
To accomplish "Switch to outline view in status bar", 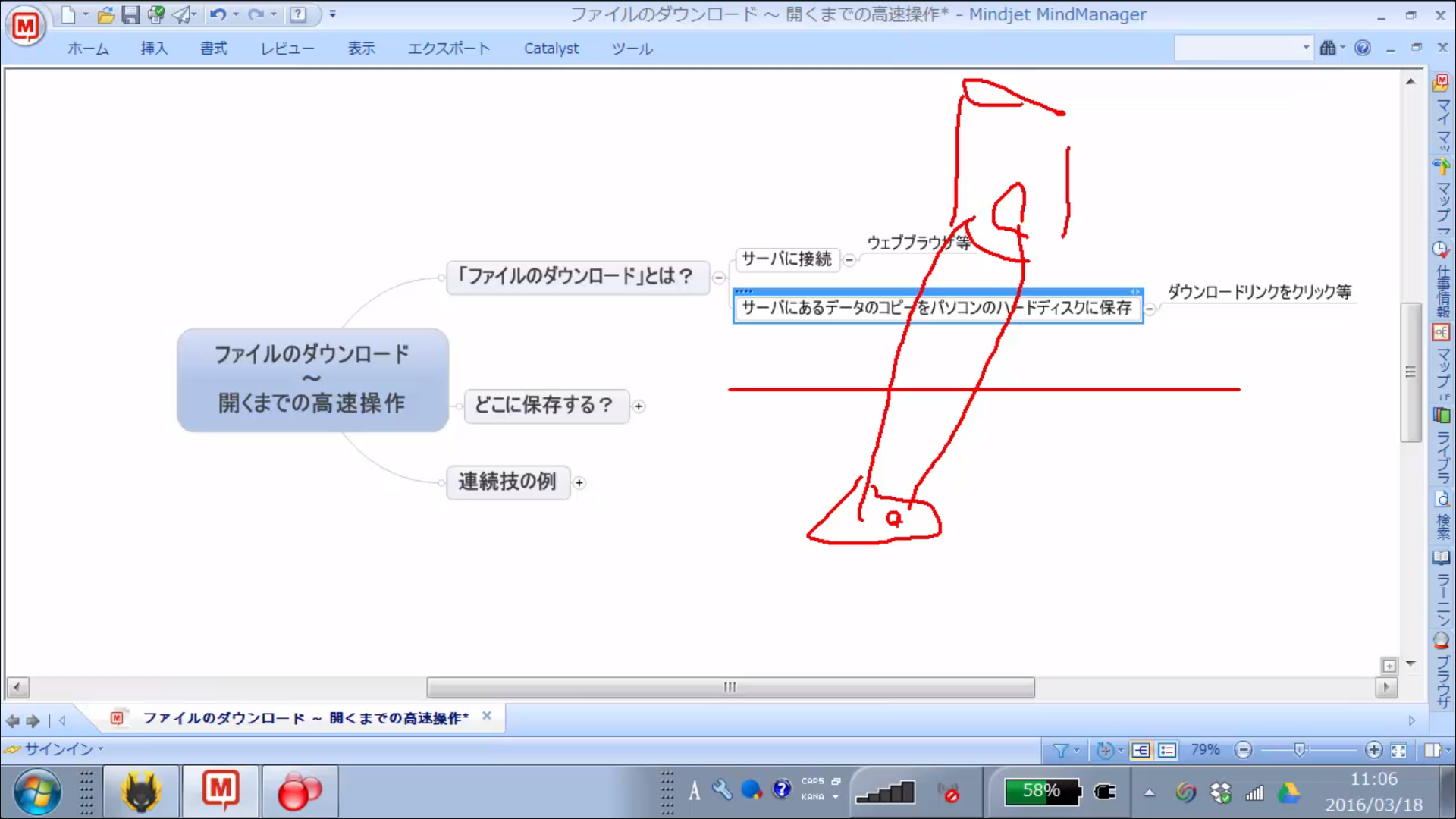I will click(1167, 750).
